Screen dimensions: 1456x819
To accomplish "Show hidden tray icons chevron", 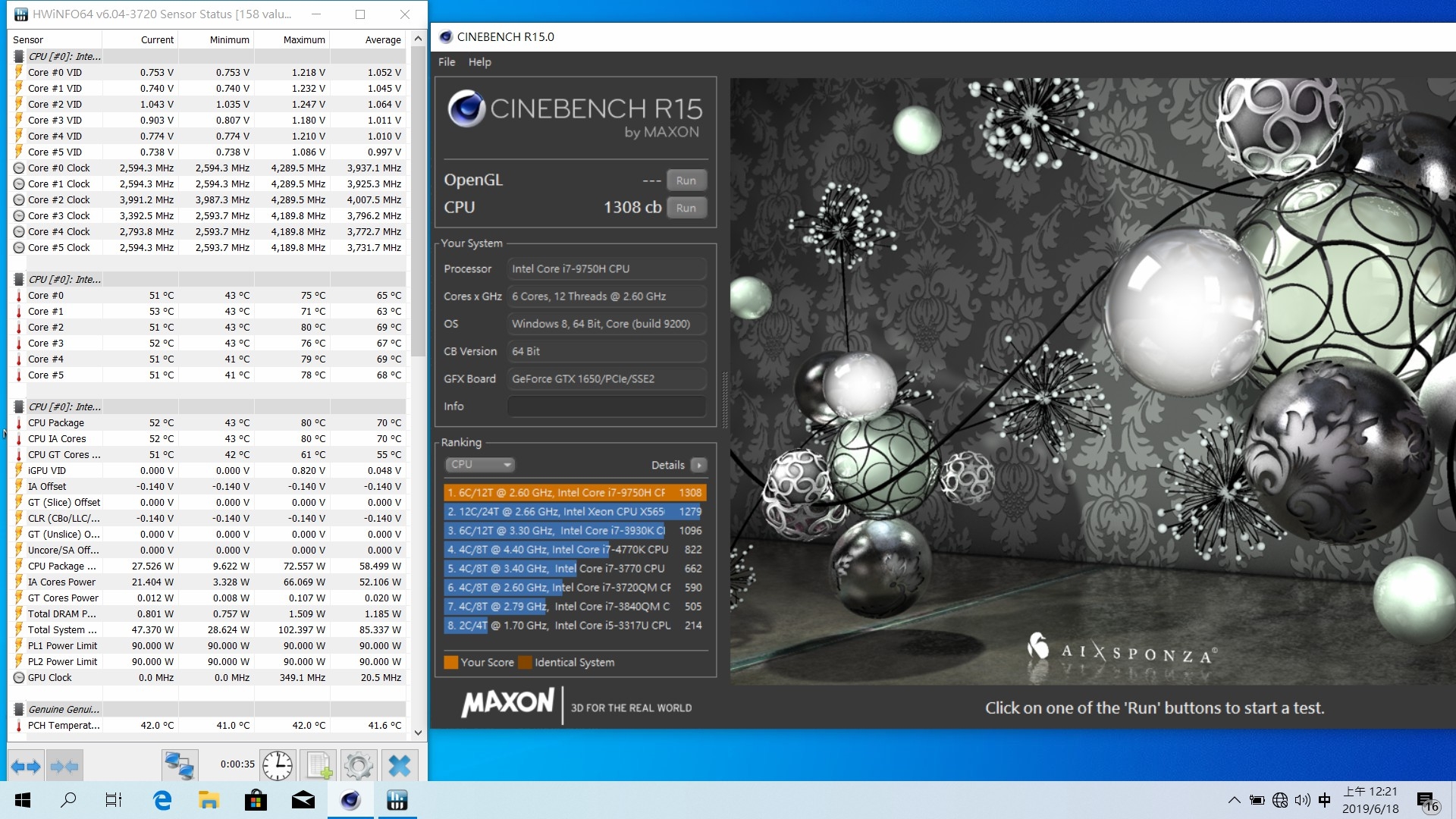I will [1234, 800].
